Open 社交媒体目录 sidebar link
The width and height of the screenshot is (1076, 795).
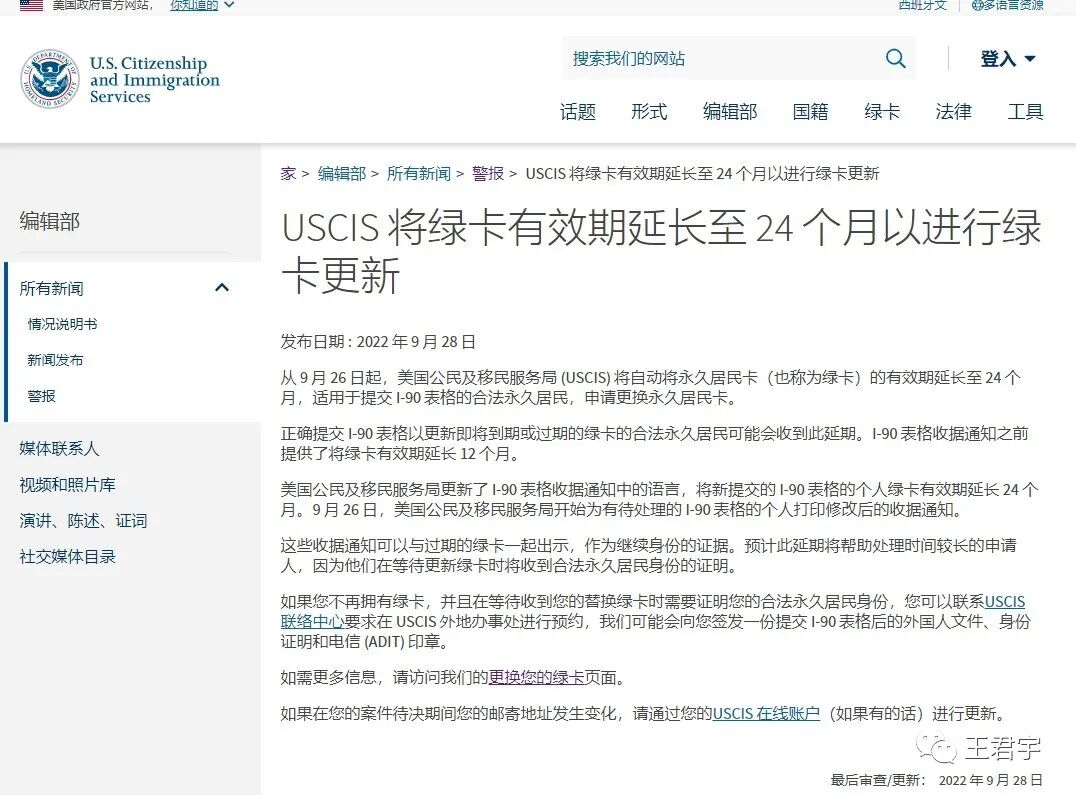(x=67, y=556)
